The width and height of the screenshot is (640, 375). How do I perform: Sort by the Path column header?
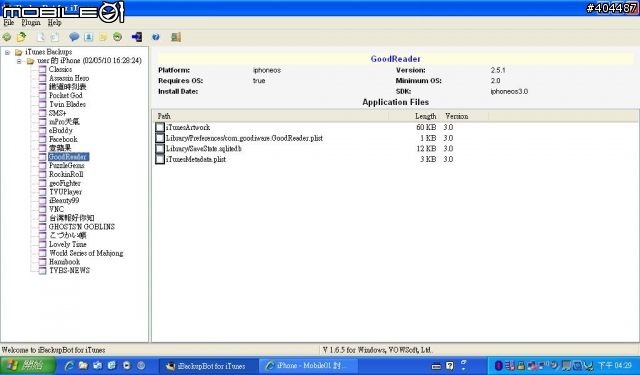click(270, 116)
